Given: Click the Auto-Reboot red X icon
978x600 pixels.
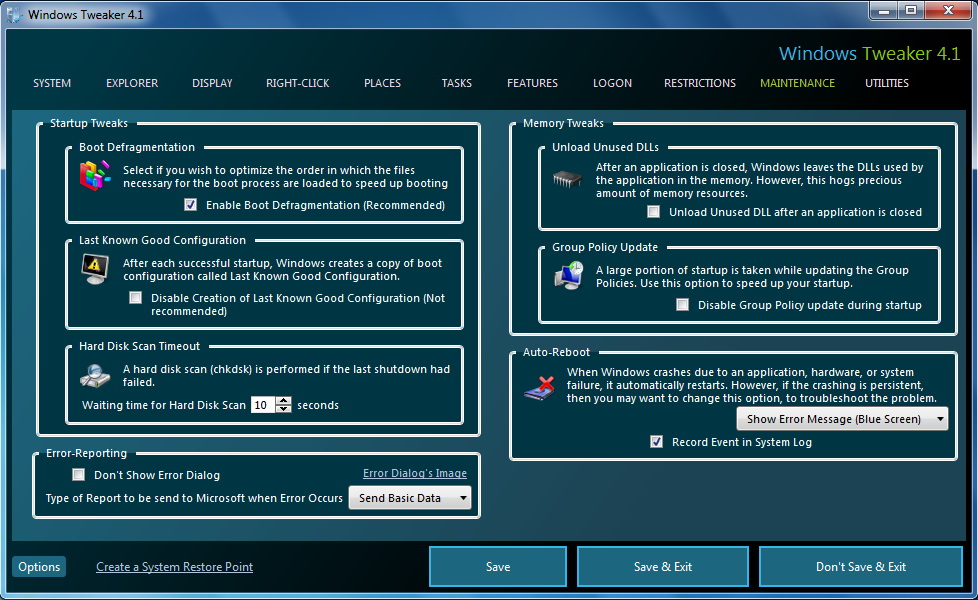Looking at the screenshot, I should 538,387.
